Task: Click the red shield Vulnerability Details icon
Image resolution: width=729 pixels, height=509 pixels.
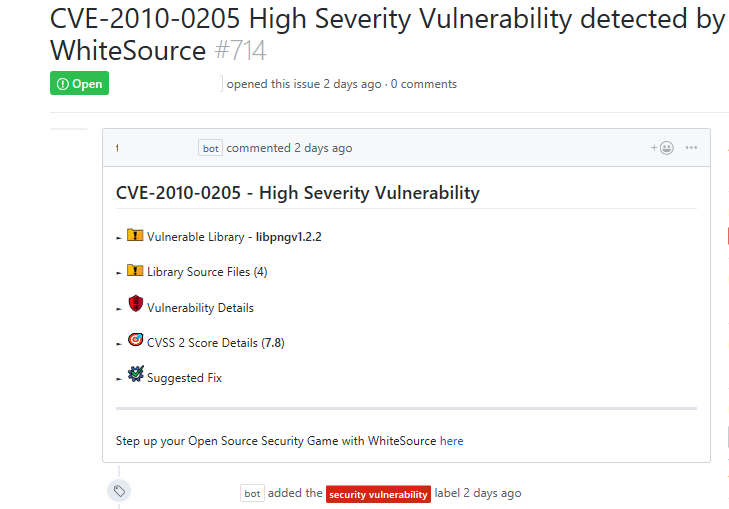Action: click(135, 305)
